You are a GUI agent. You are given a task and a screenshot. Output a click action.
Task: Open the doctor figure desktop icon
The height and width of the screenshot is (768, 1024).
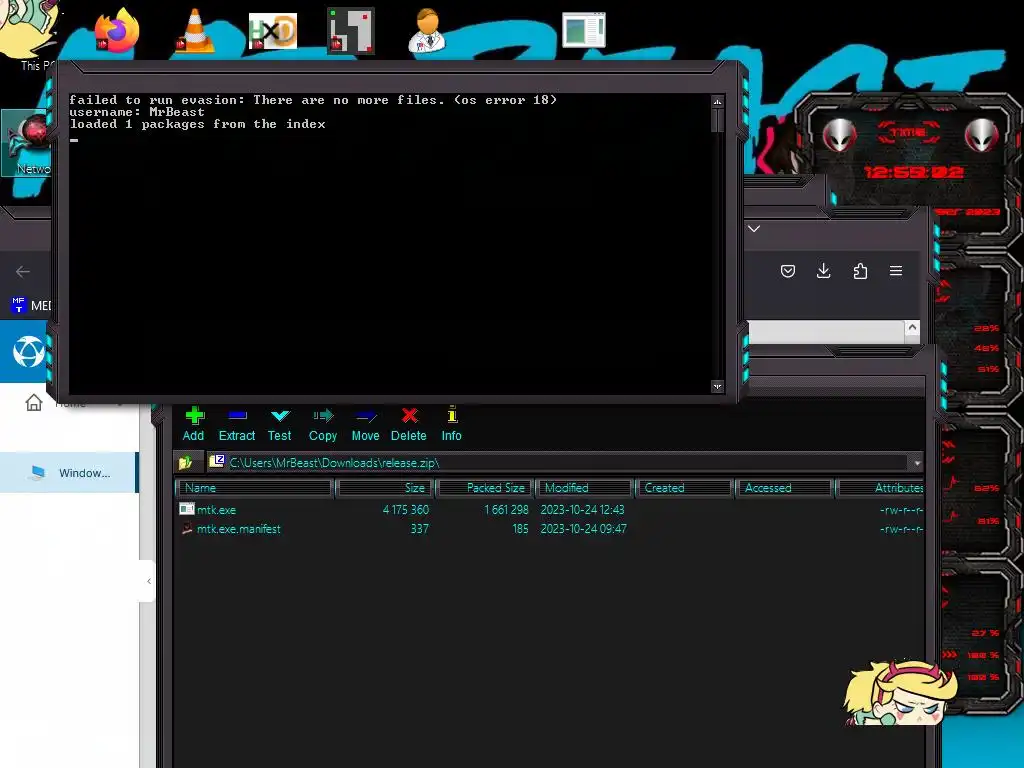click(427, 30)
